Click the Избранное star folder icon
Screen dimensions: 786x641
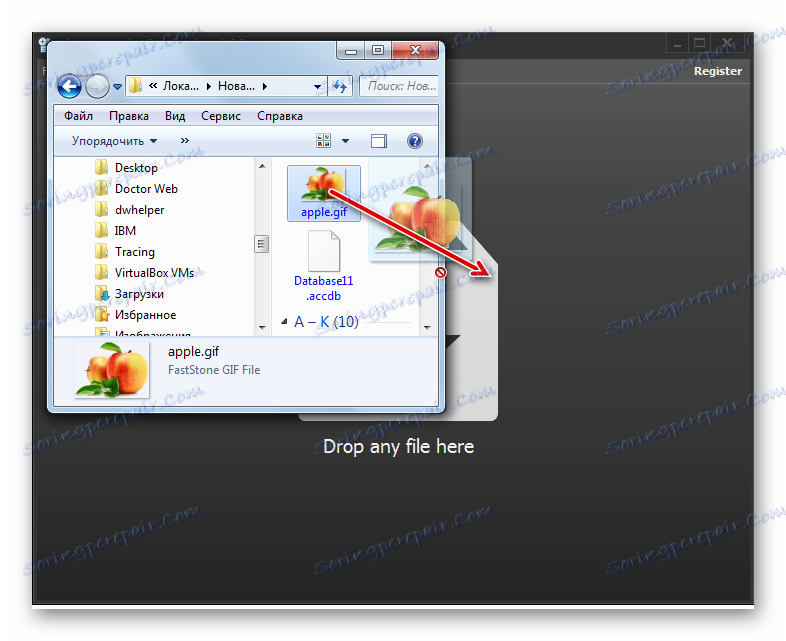(x=102, y=315)
